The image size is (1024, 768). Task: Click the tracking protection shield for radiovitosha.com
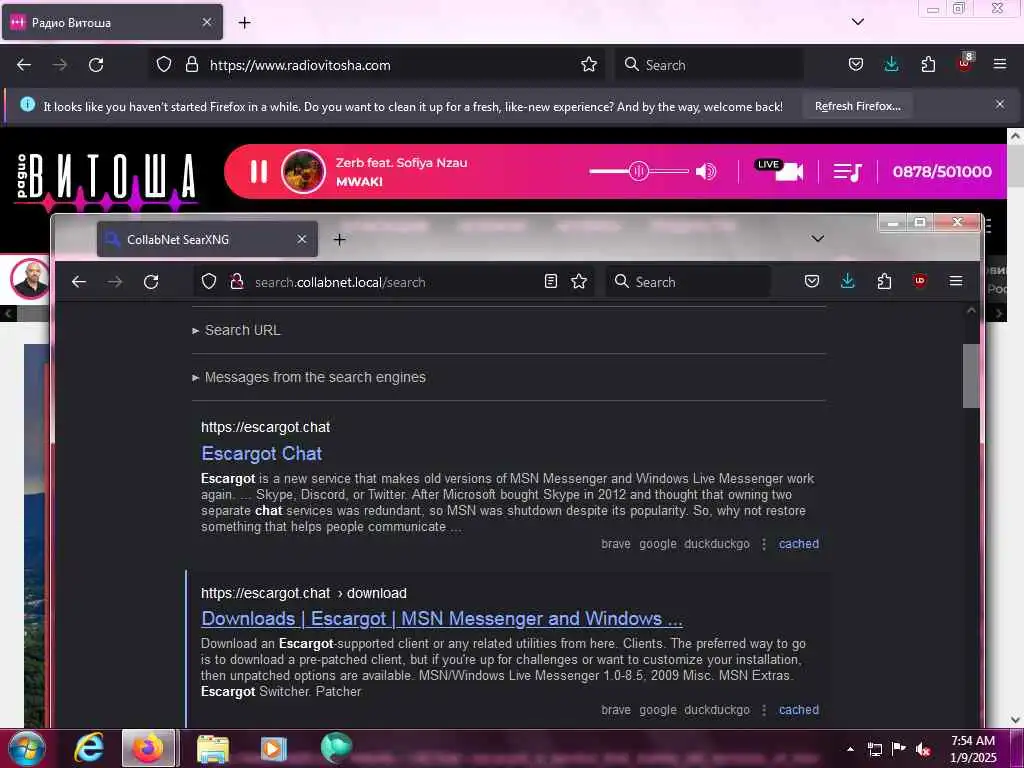[164, 65]
